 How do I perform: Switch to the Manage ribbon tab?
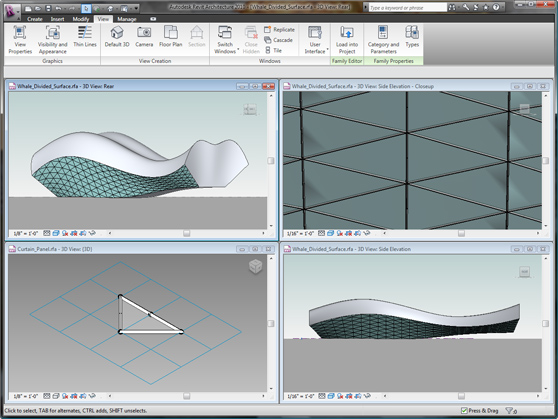click(127, 19)
